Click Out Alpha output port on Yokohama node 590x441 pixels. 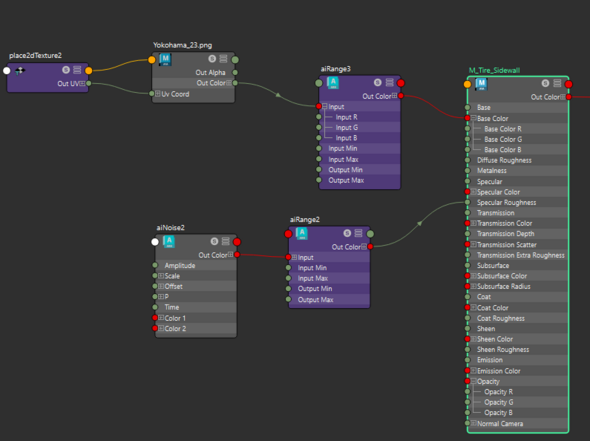235,72
